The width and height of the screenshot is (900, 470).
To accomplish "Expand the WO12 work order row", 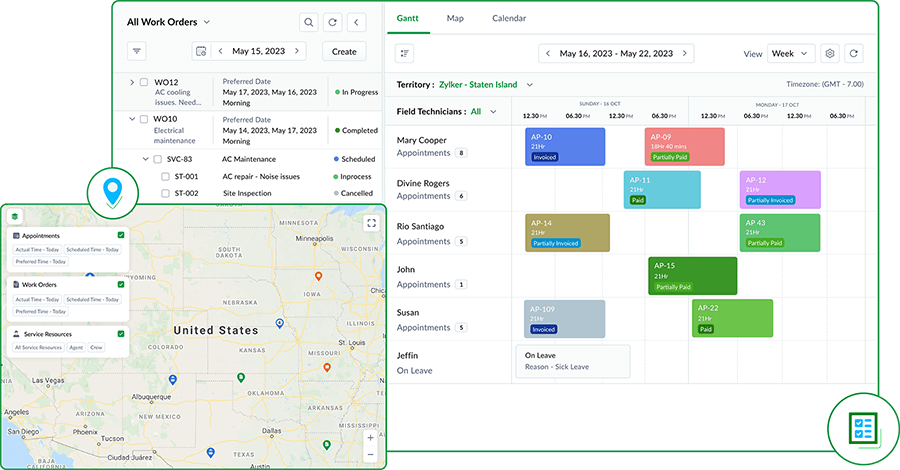I will coord(132,83).
